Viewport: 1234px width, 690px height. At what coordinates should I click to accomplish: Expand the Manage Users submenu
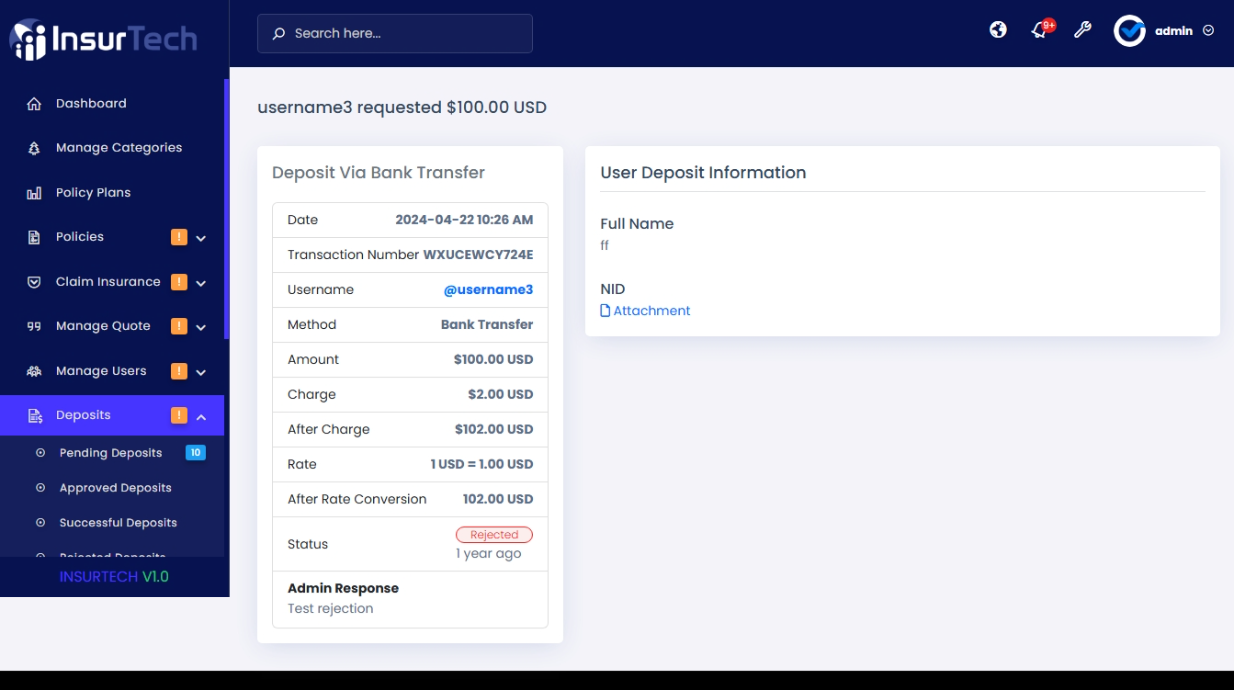coord(201,372)
